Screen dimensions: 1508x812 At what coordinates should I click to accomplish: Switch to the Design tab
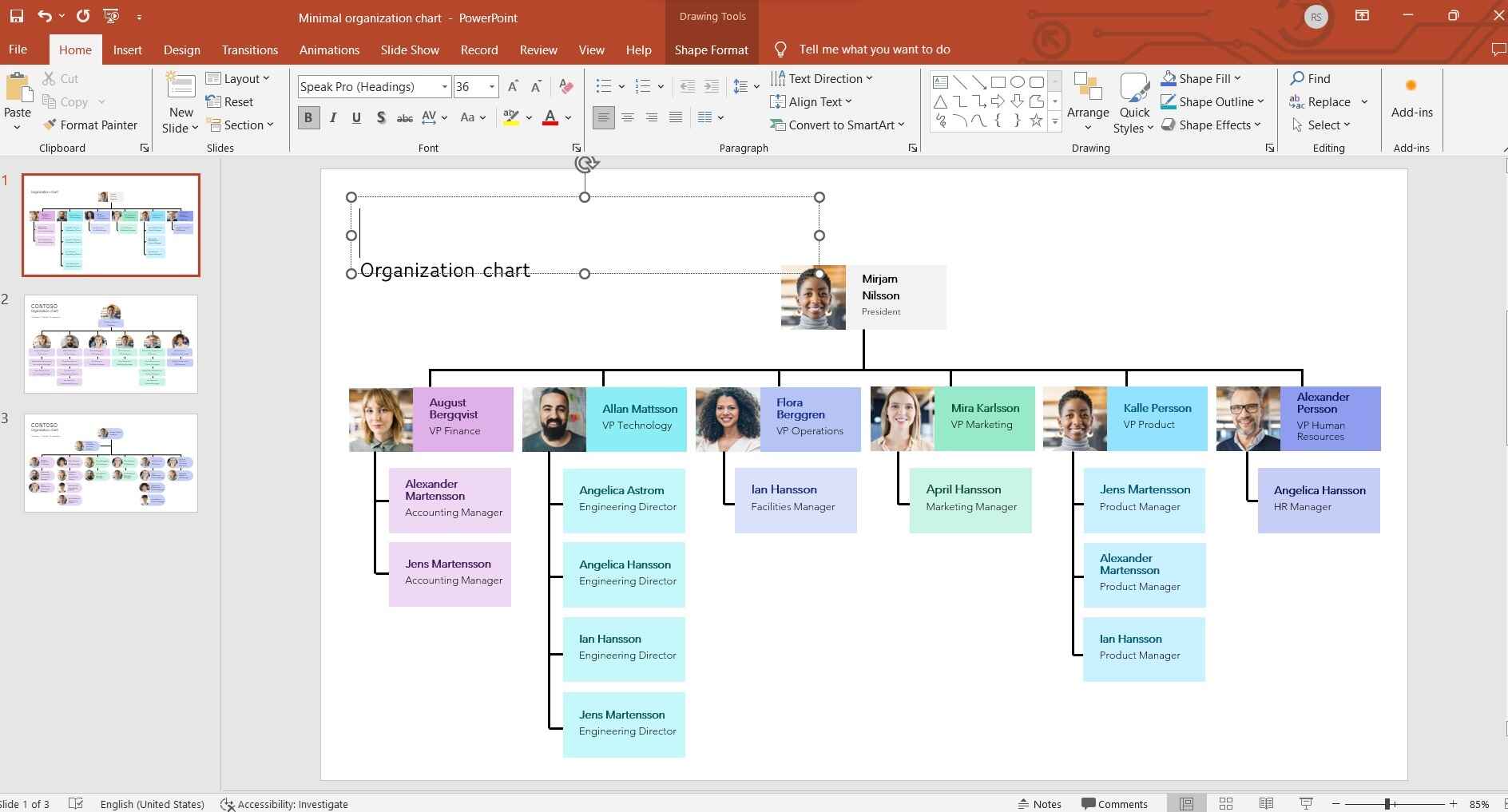point(181,50)
